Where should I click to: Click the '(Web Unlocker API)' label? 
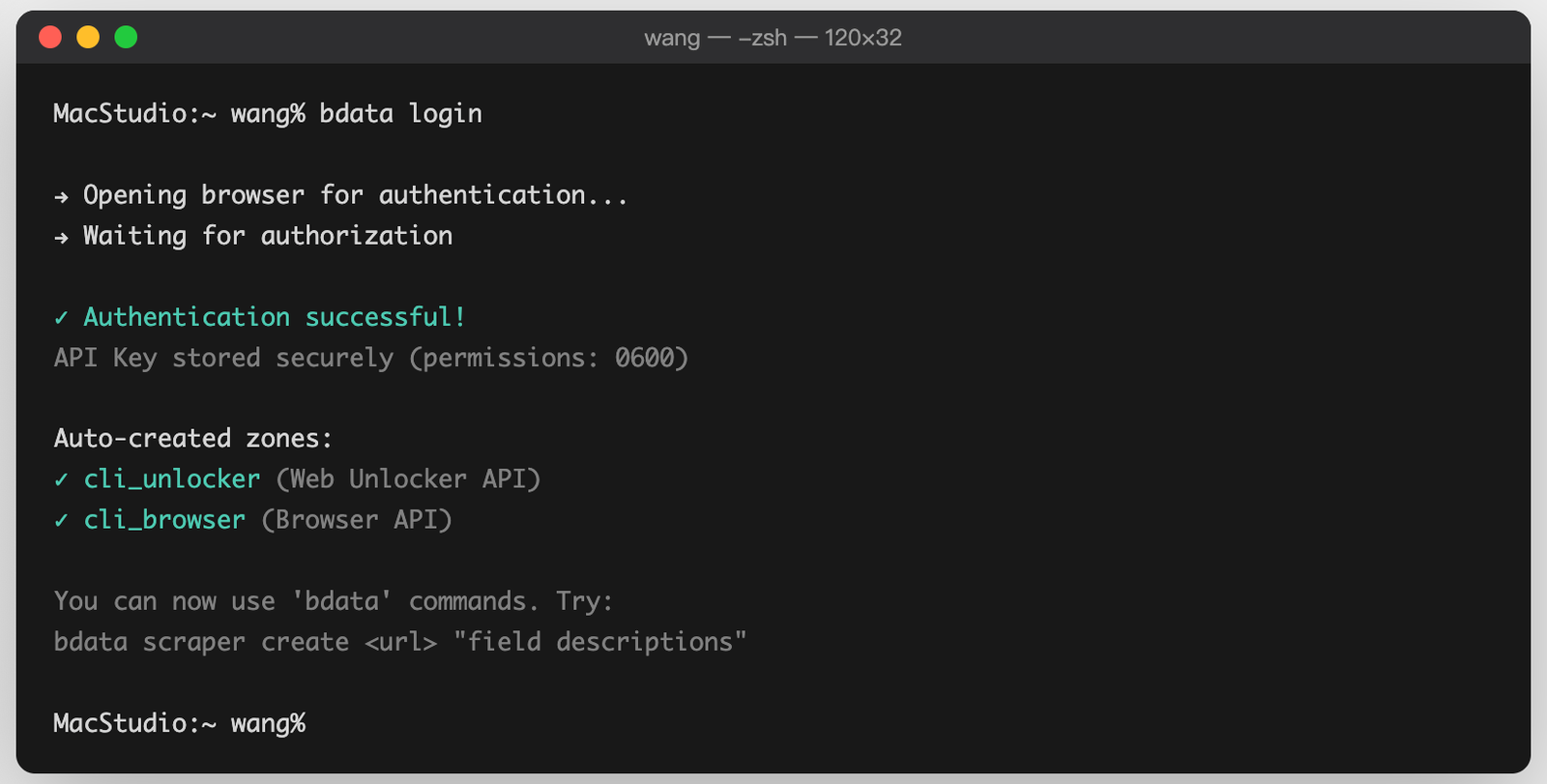tap(408, 479)
